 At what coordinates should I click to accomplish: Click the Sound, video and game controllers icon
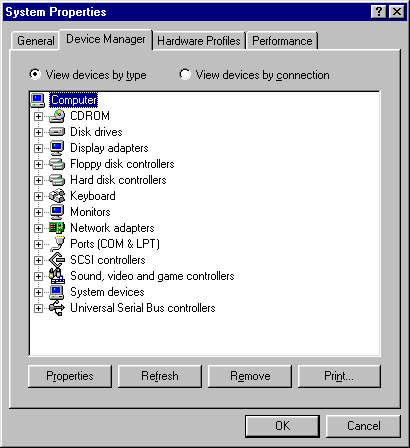[57, 276]
